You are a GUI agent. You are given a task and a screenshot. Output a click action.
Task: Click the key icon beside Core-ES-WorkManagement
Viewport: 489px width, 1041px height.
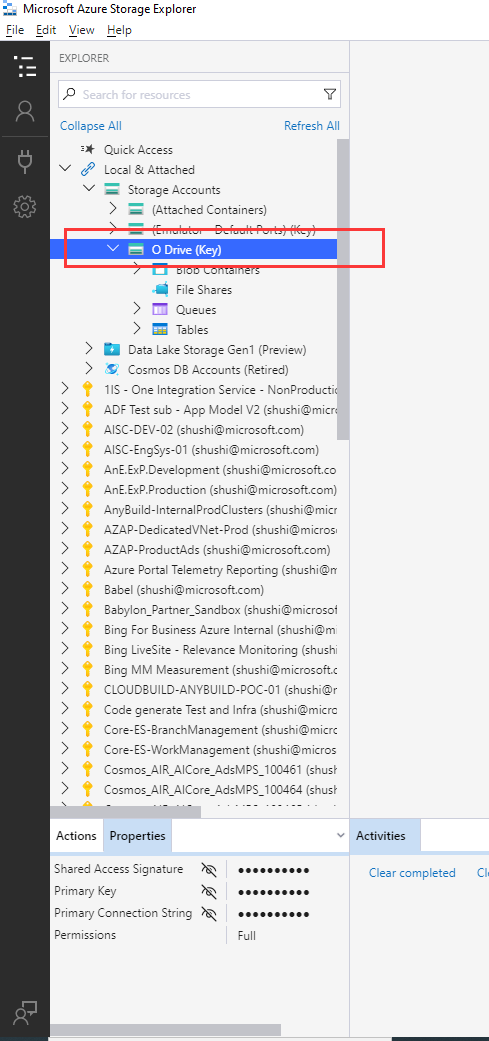[x=87, y=750]
